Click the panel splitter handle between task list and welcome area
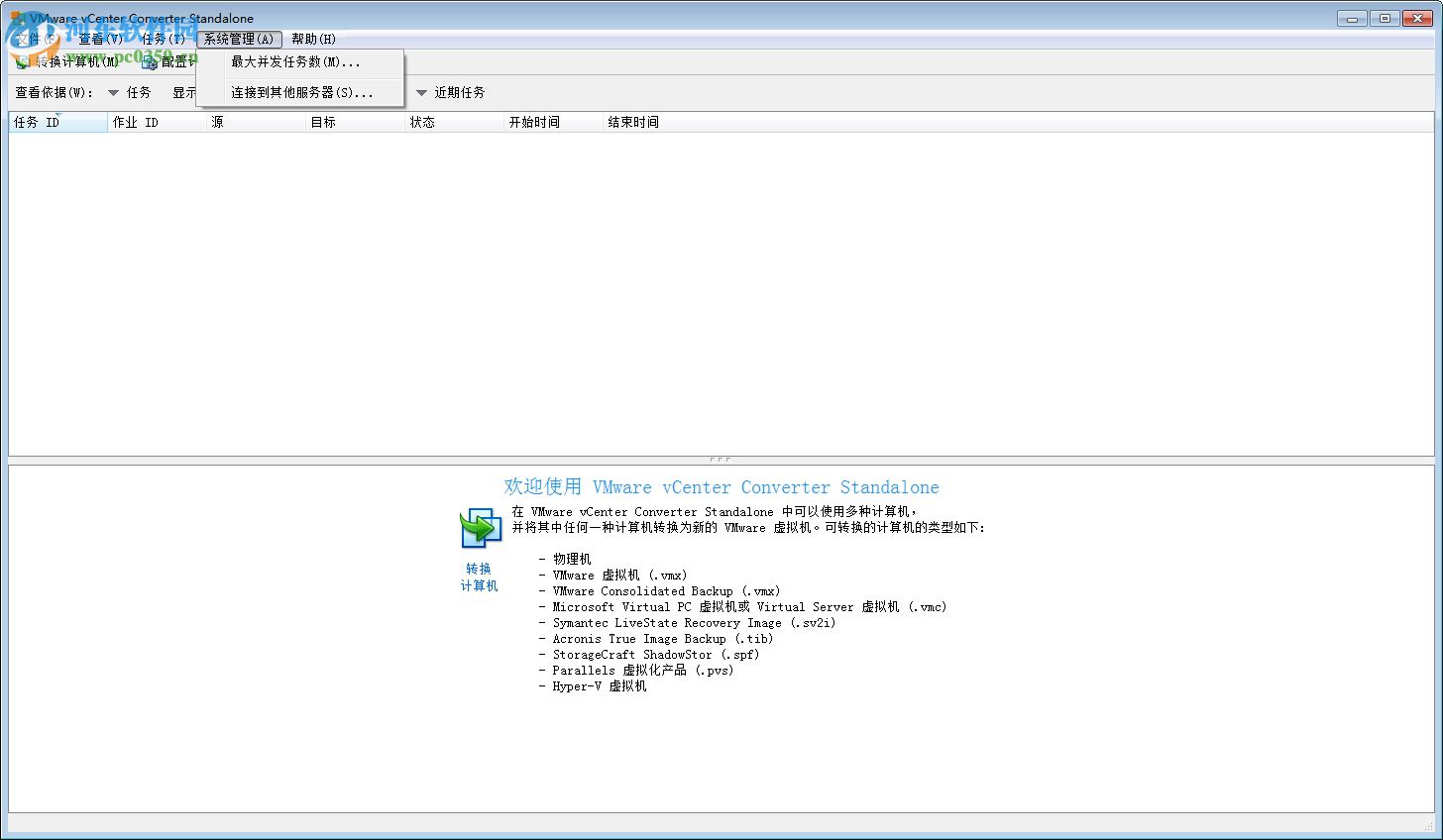Image resolution: width=1443 pixels, height=840 pixels. (721, 458)
